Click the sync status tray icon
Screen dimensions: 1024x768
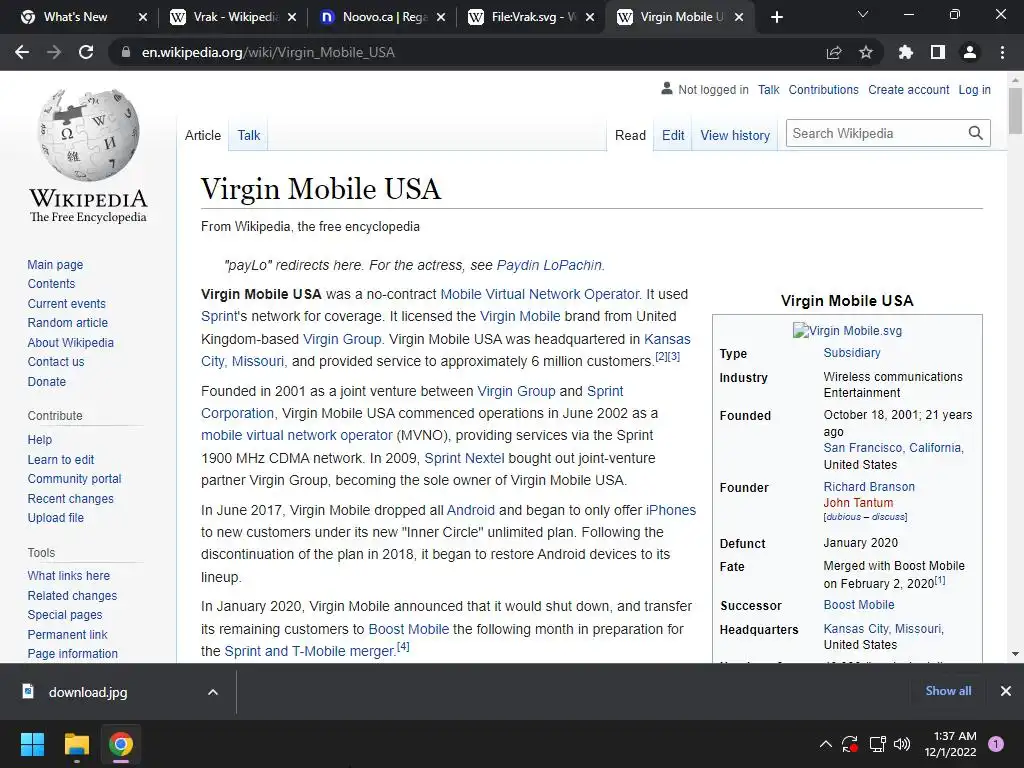click(850, 744)
